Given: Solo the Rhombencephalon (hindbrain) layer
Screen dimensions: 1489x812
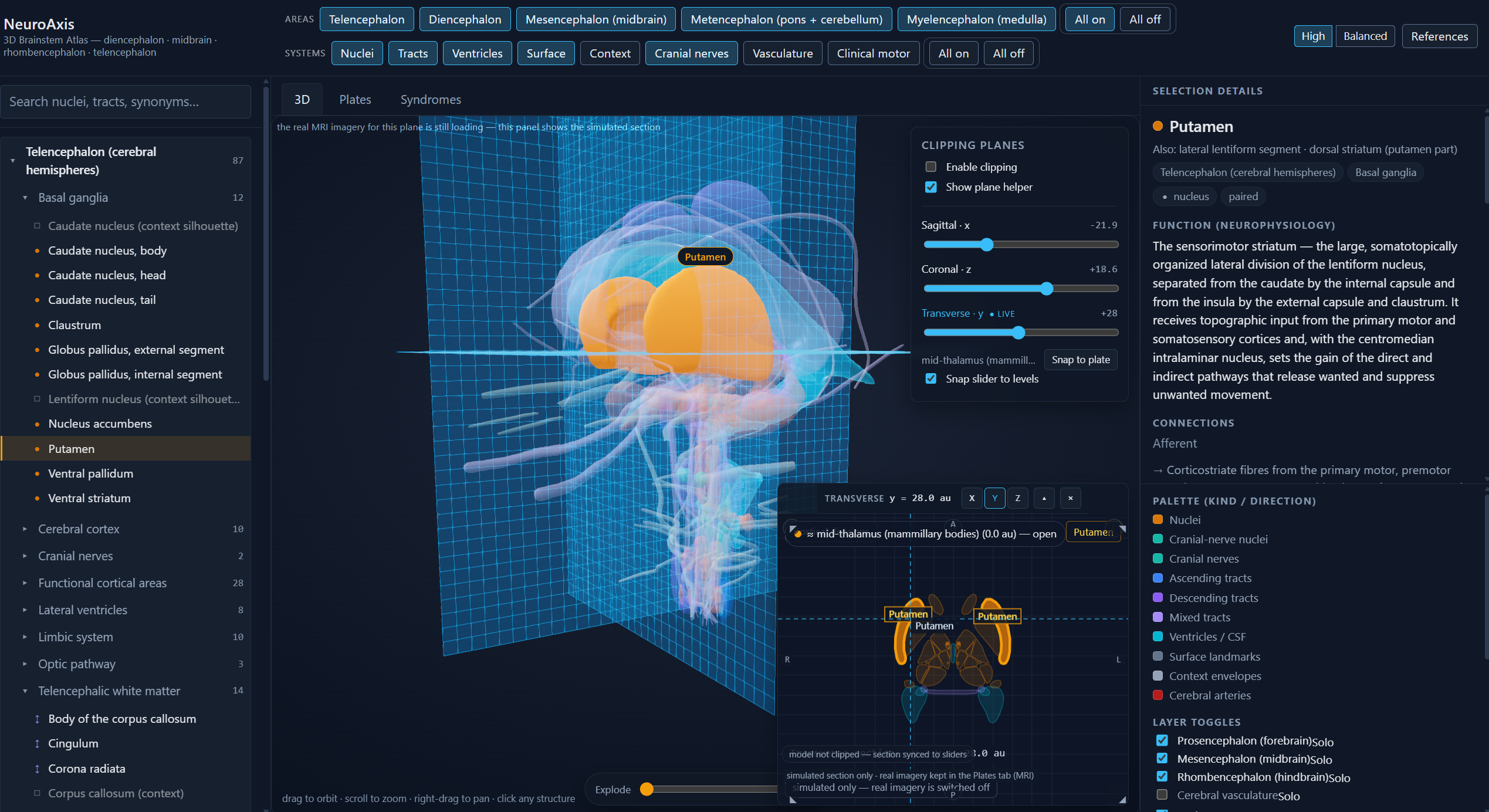Looking at the screenshot, I should click(x=1339, y=778).
